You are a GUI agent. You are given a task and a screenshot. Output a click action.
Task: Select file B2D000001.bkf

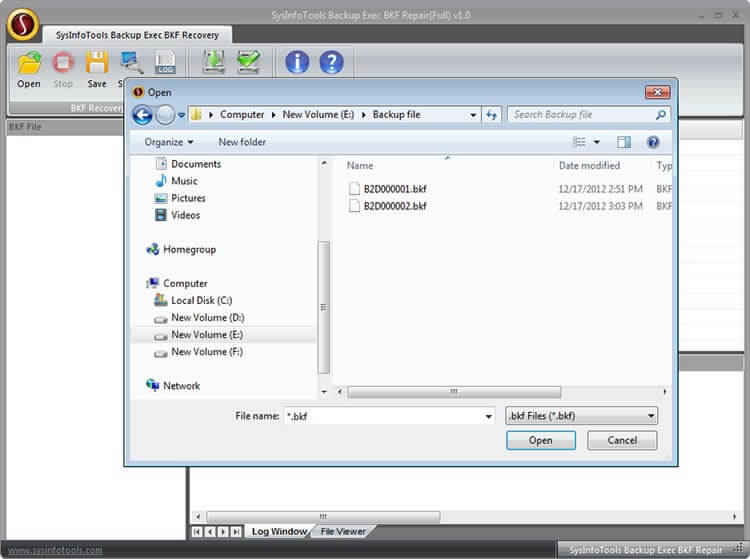click(x=387, y=189)
